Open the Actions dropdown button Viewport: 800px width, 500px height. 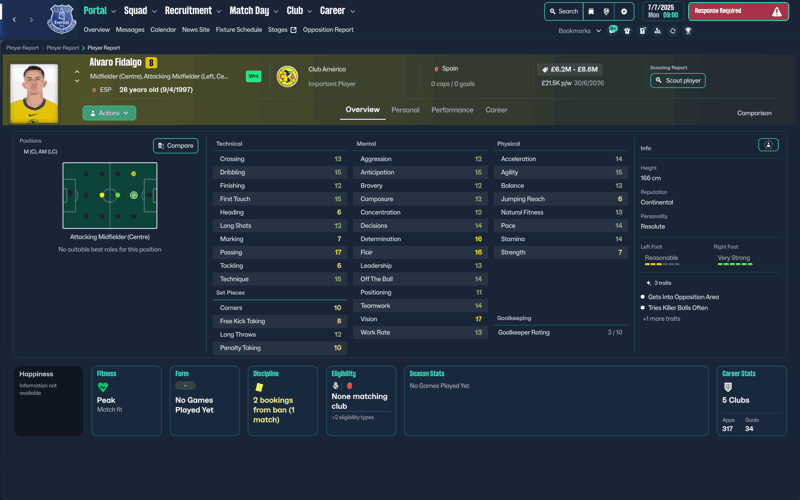pos(109,113)
